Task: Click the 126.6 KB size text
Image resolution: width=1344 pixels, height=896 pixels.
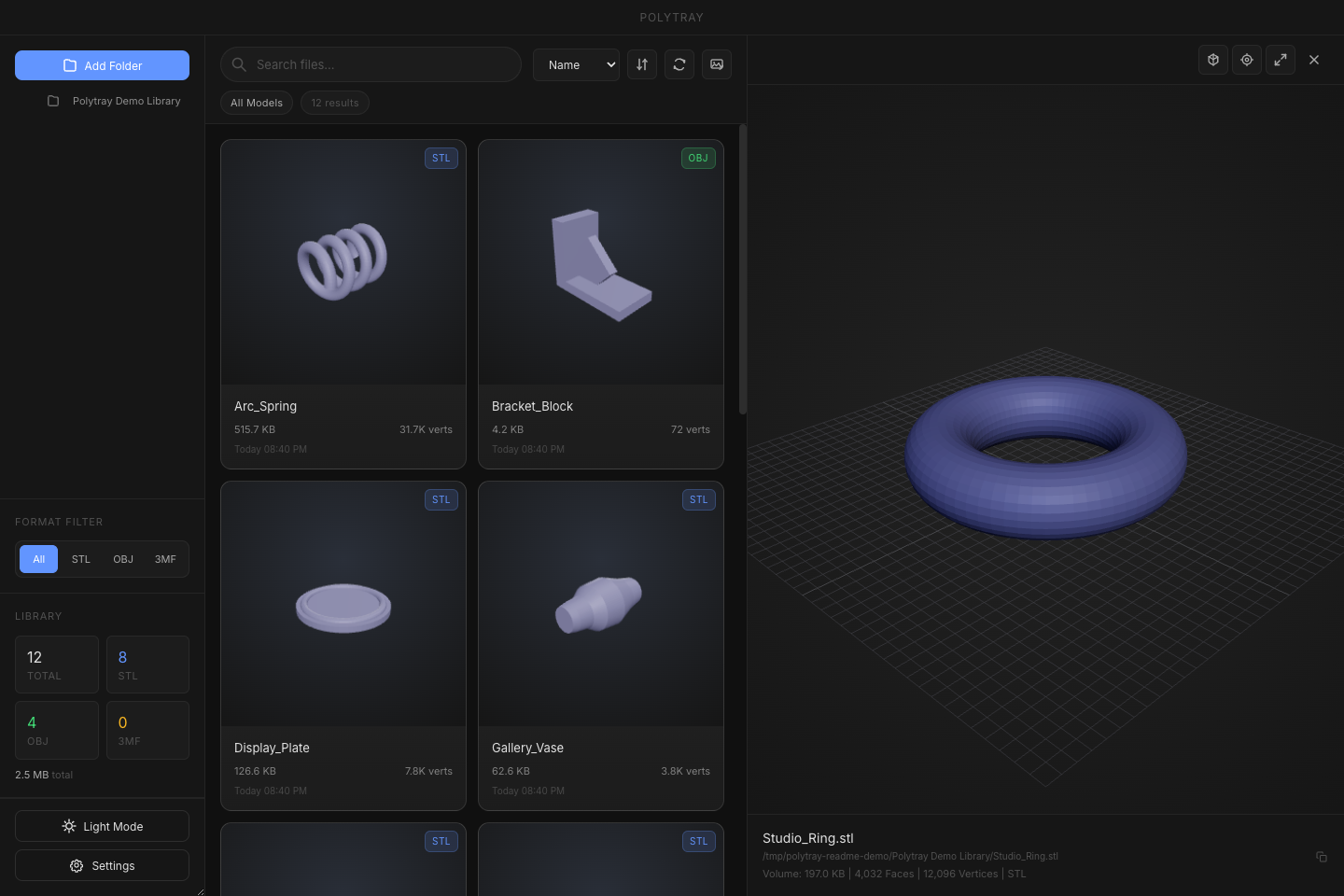Action: point(255,771)
